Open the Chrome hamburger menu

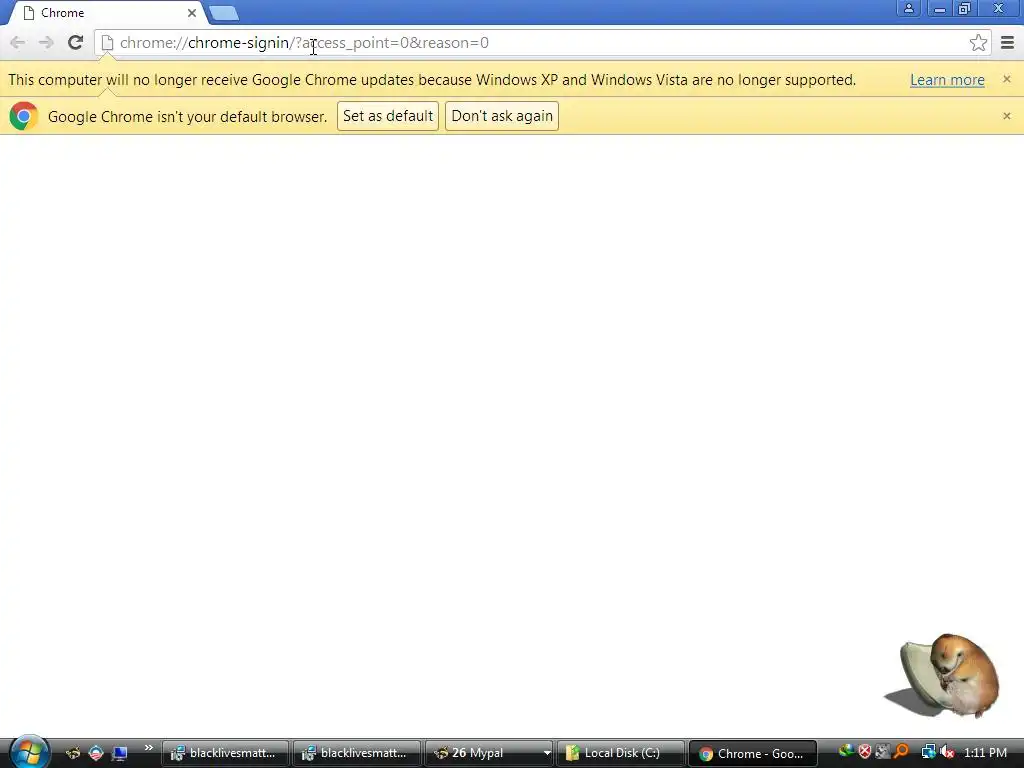1008,43
